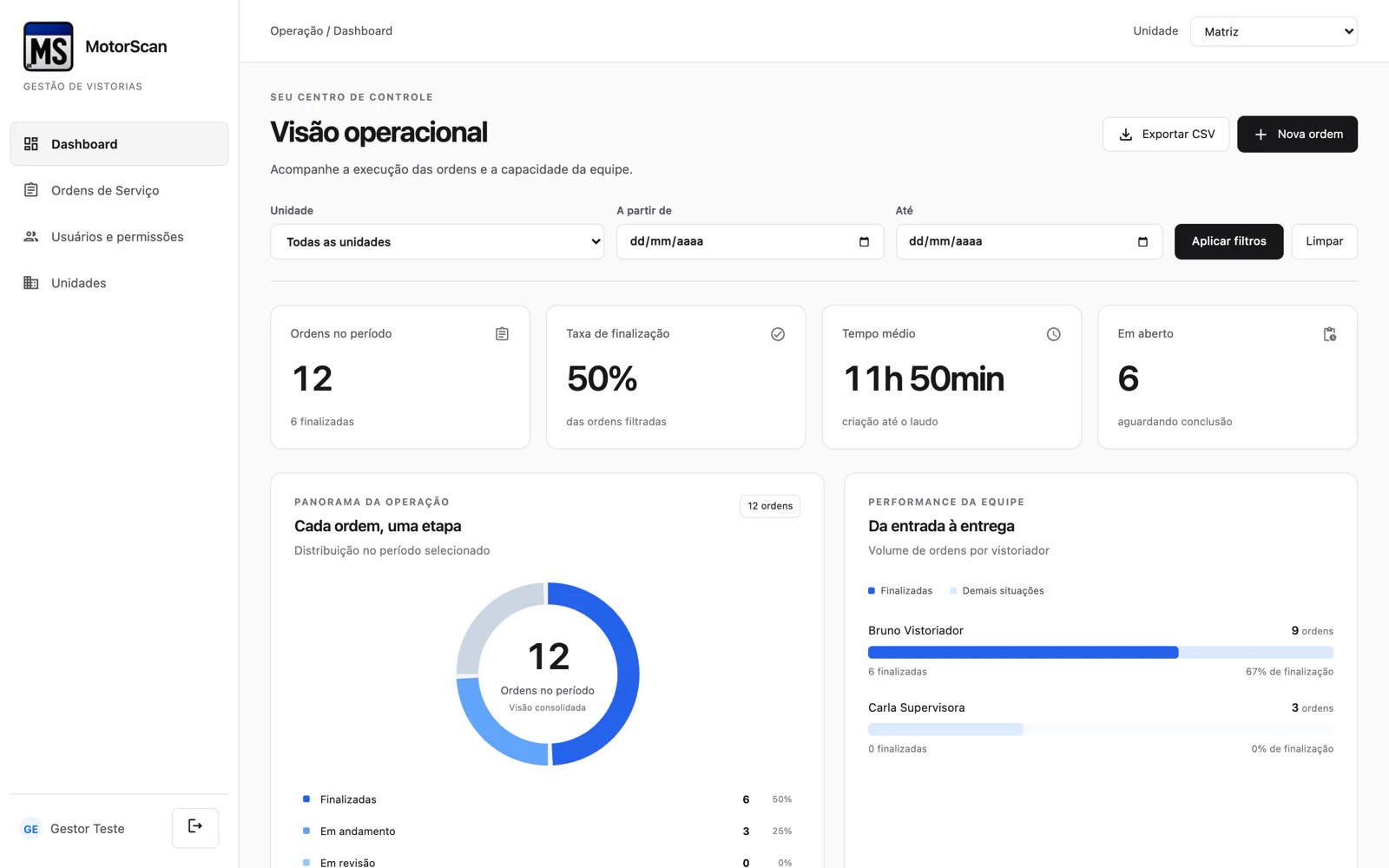Click the Até date field
The image size is (1389, 868).
pos(1029,241)
